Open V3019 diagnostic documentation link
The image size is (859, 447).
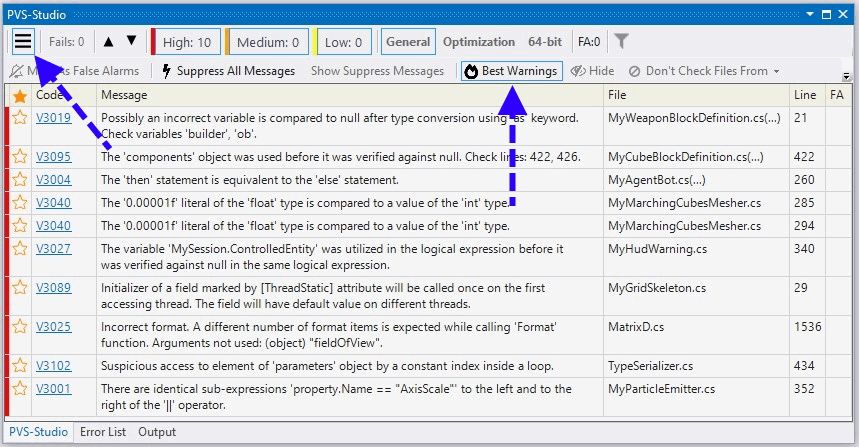click(53, 118)
